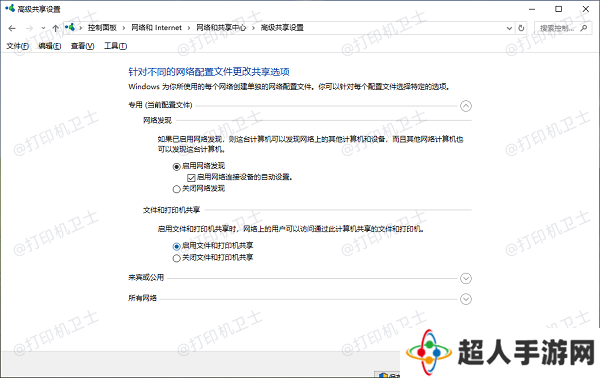Click the window title network icon
This screenshot has width=600, height=378.
click(10, 8)
